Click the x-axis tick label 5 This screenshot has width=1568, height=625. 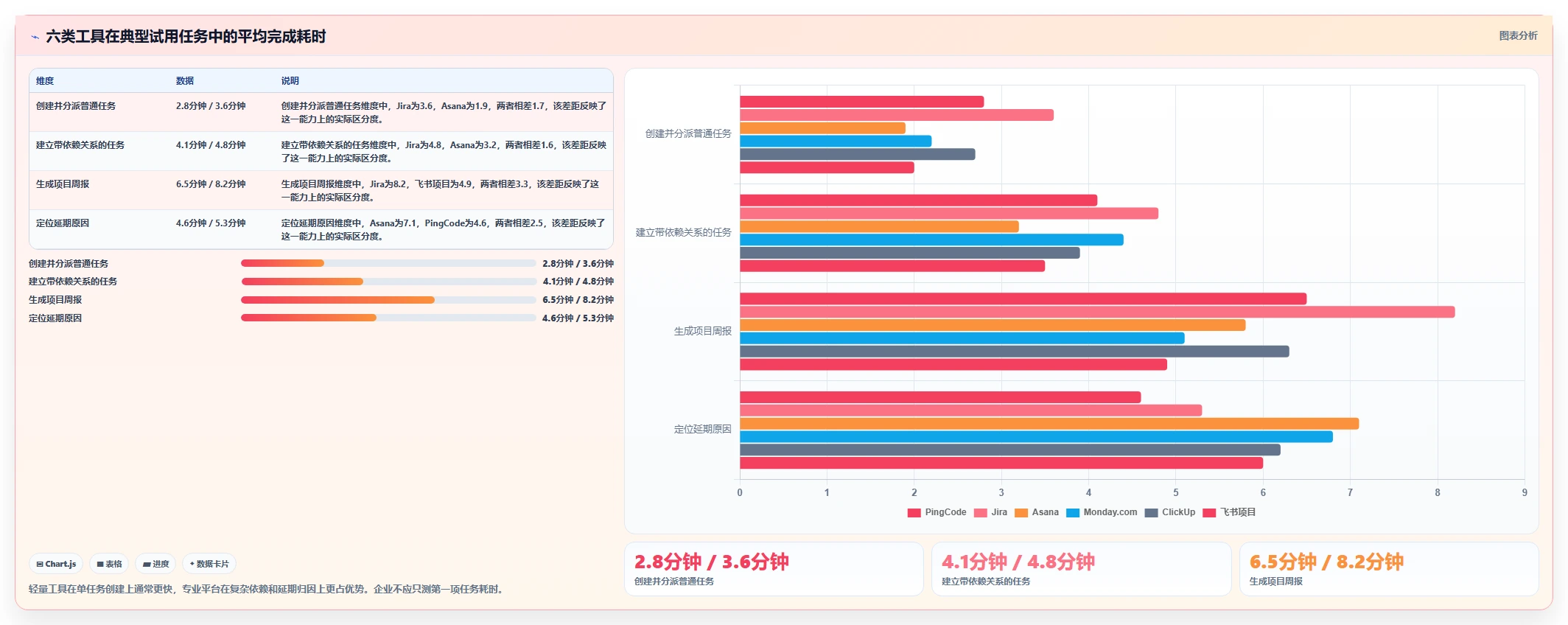point(1176,492)
